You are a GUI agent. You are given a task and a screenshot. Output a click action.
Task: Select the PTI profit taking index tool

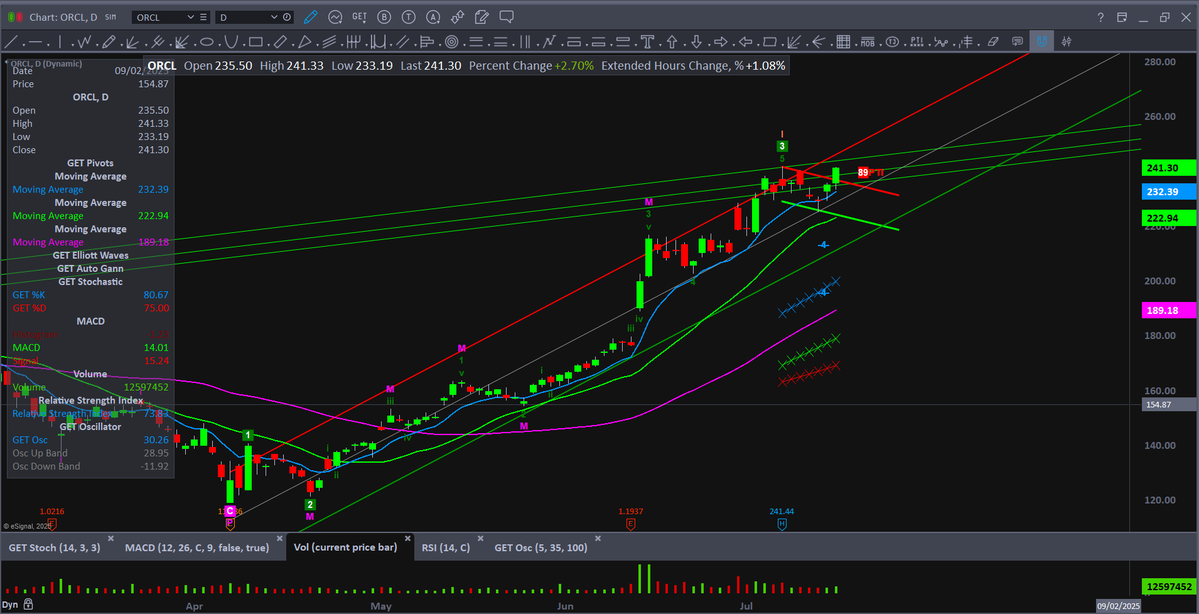917,41
